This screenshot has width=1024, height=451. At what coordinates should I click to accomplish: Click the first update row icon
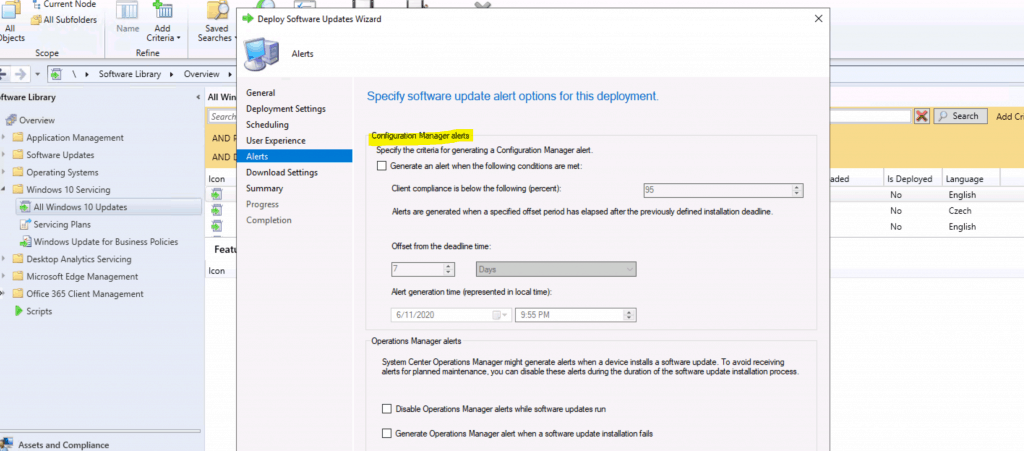[217, 194]
